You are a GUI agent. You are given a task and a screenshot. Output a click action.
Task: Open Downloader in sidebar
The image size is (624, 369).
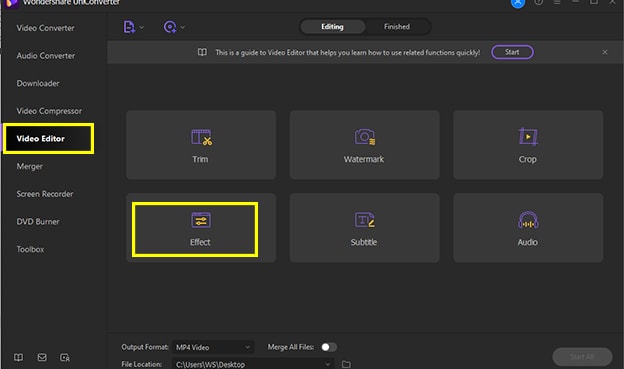(38, 83)
